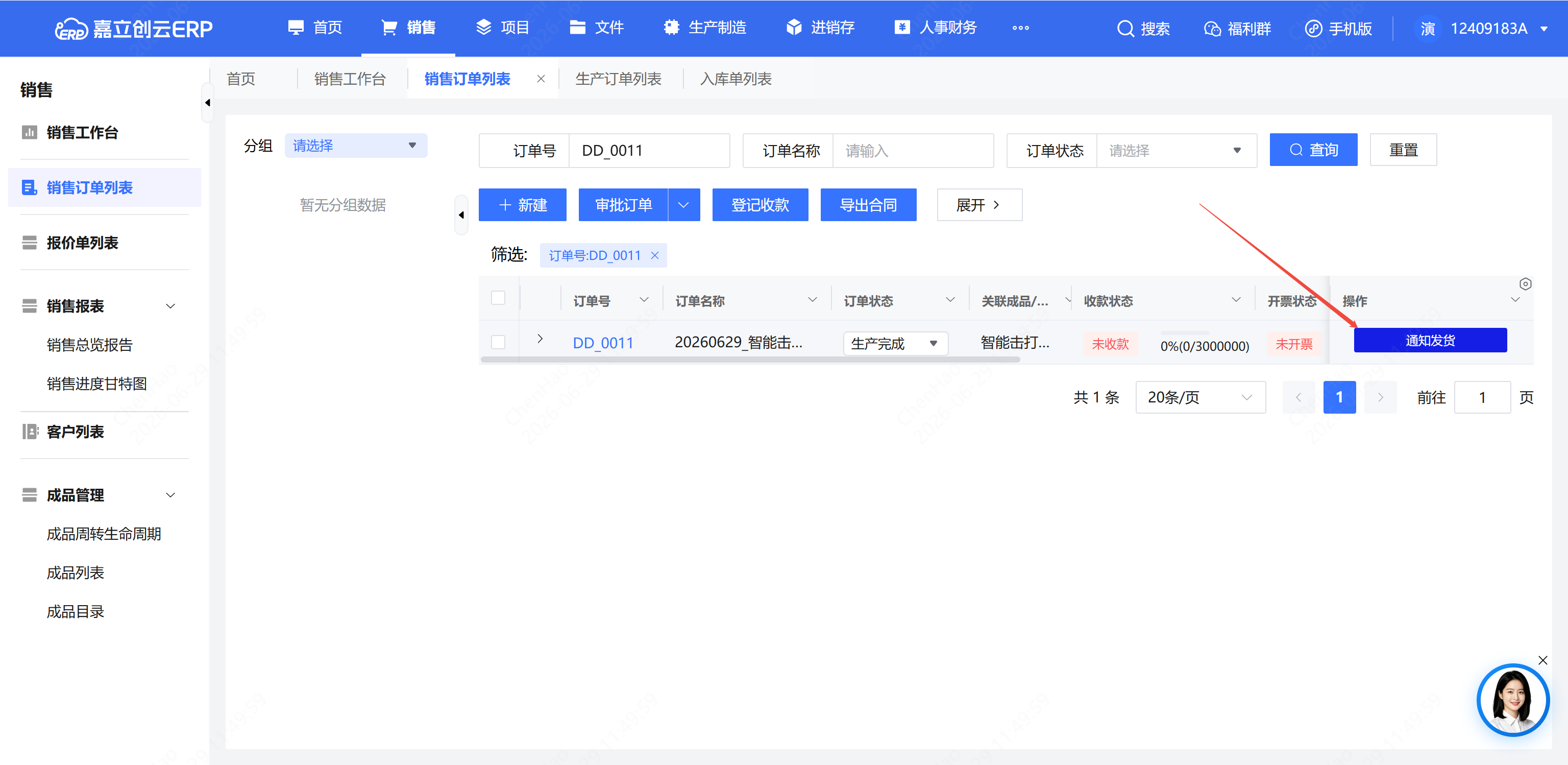Expand more actions with 展开 button
This screenshot has width=1568, height=765.
click(x=979, y=205)
